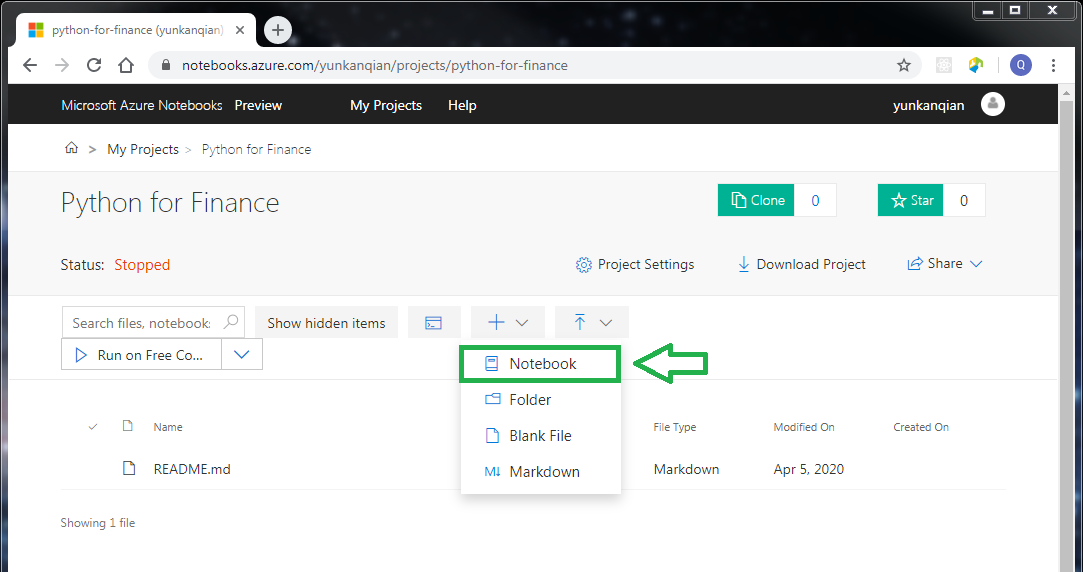
Task: Open My Projects in top navigation
Action: 386,105
